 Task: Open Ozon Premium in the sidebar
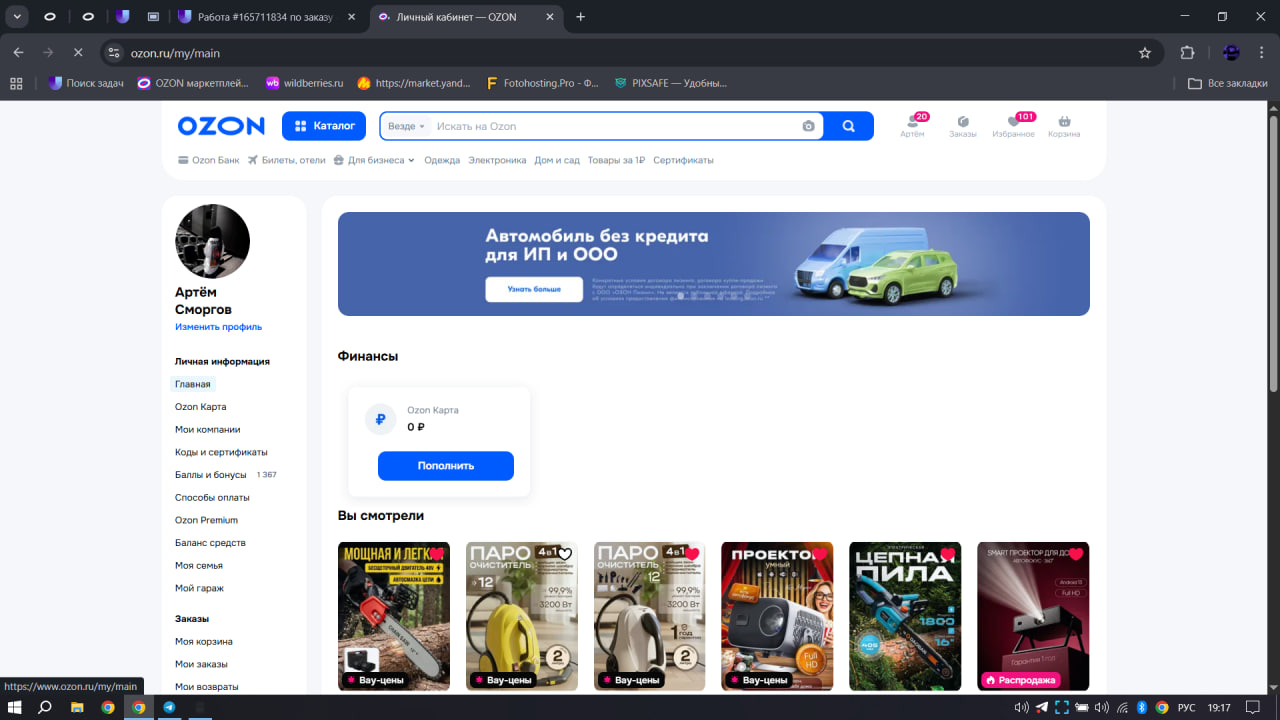pyautogui.click(x=206, y=520)
